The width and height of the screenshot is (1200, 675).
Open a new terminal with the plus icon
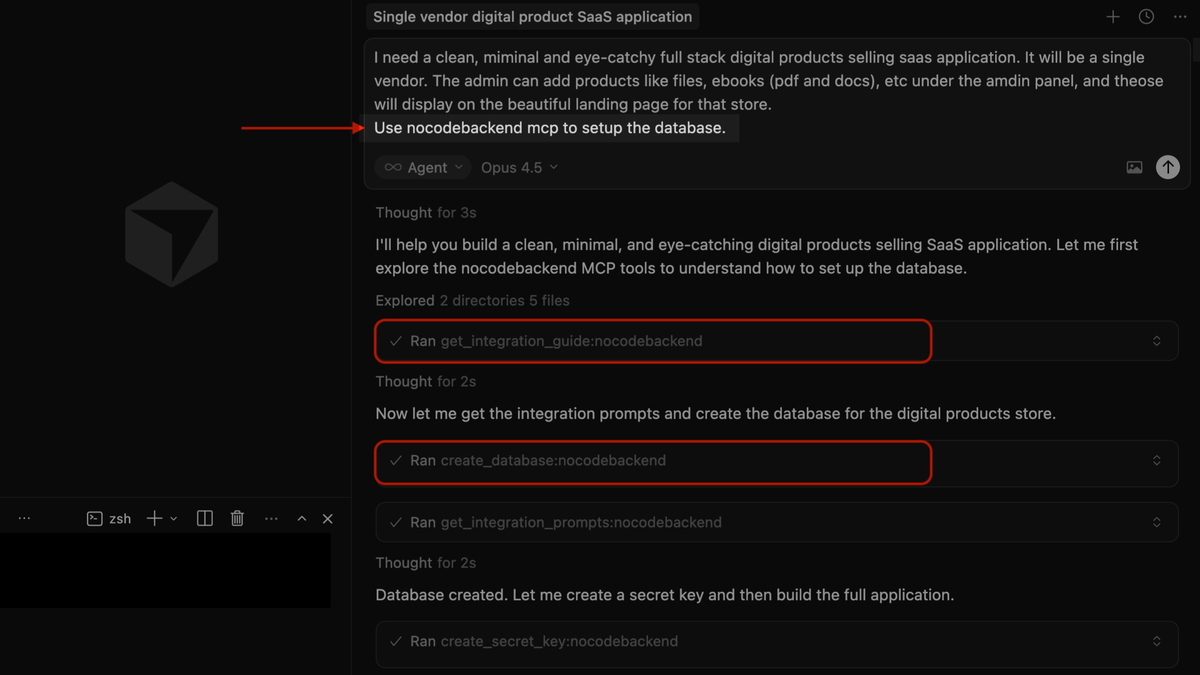152,518
